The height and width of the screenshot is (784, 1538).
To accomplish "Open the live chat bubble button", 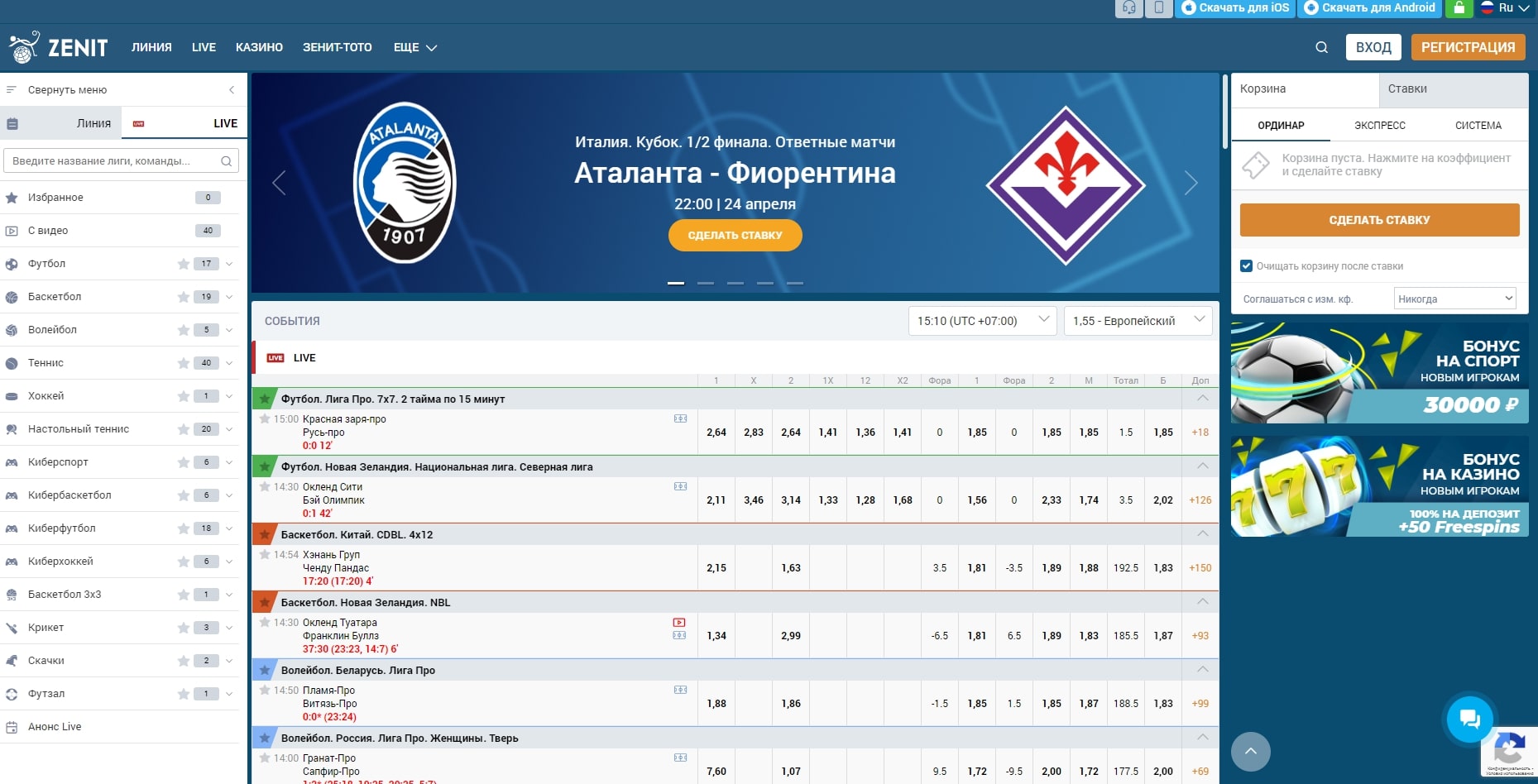I will [x=1470, y=719].
